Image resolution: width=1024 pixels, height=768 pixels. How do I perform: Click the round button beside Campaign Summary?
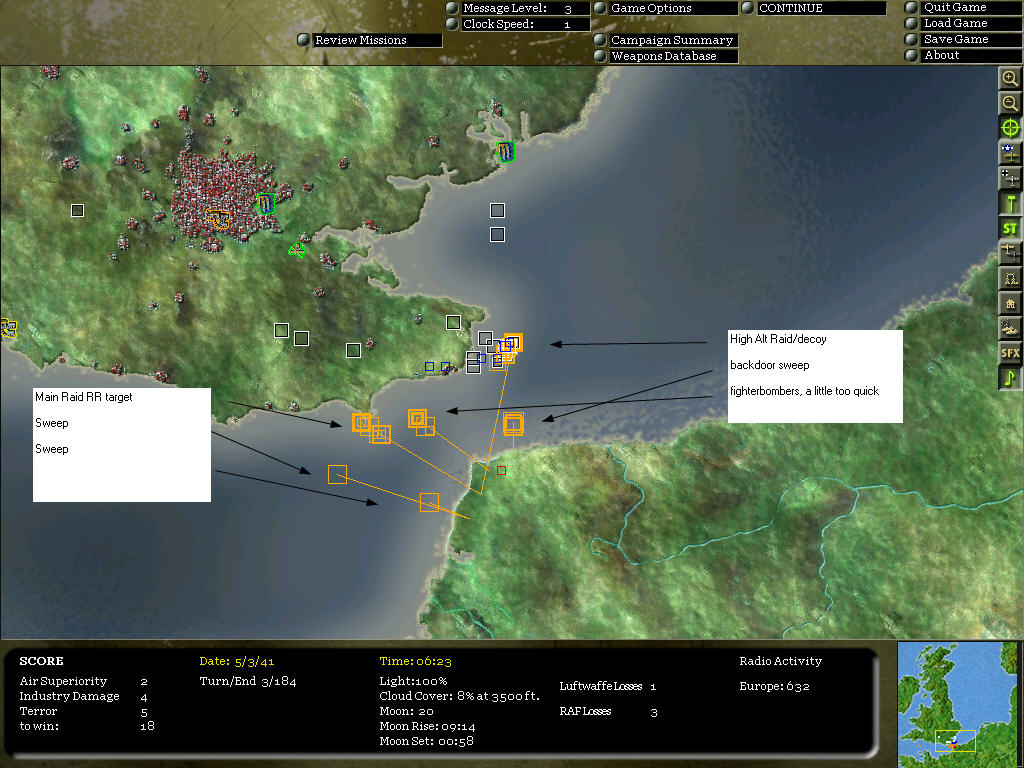600,40
